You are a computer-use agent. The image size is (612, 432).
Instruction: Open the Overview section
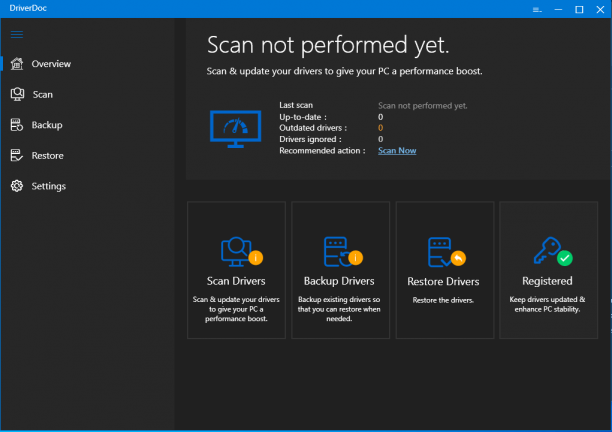51,64
